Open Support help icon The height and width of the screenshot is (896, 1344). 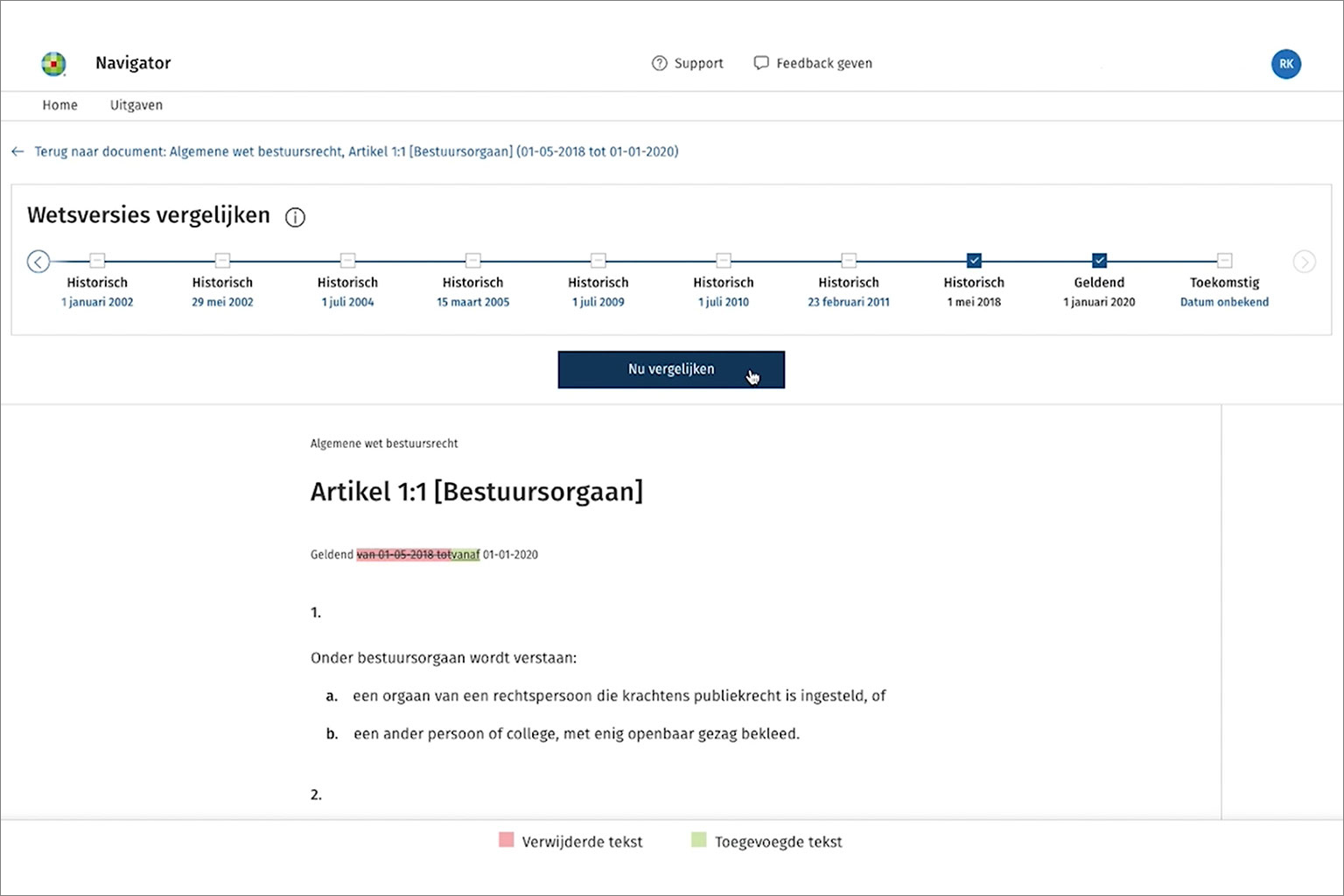pos(659,63)
